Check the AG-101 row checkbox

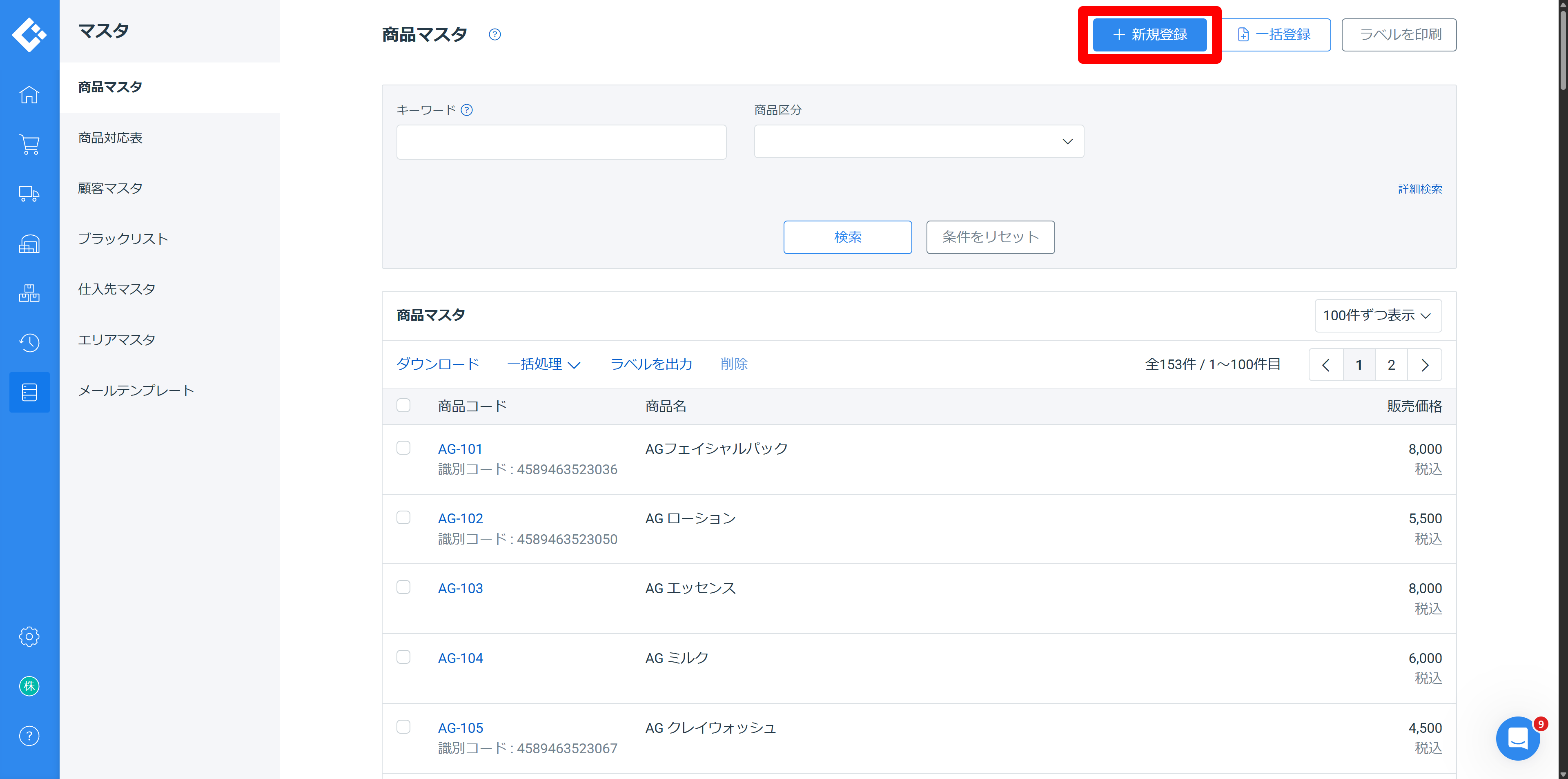[x=403, y=448]
